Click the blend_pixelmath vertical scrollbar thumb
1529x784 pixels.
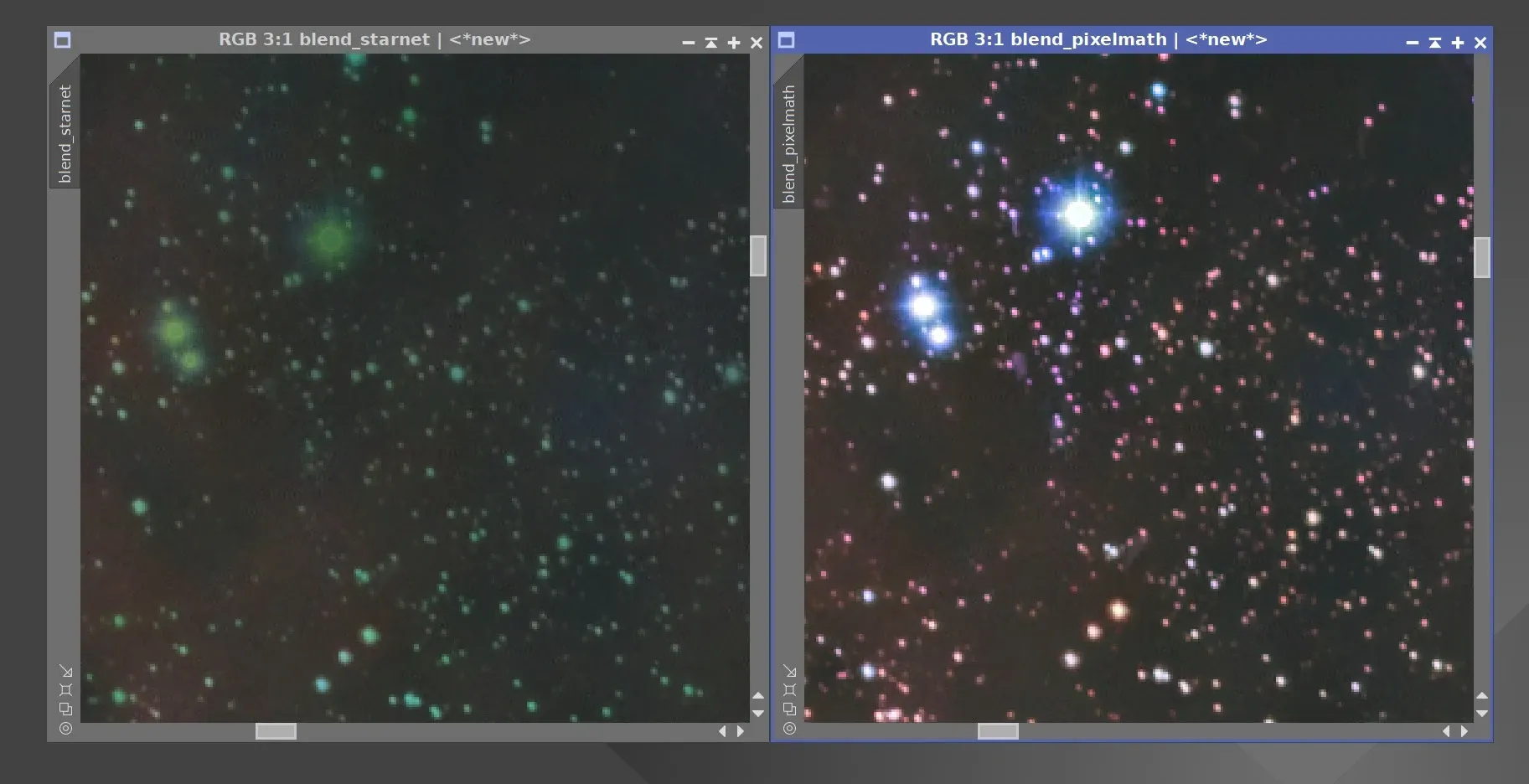pyautogui.click(x=1482, y=257)
